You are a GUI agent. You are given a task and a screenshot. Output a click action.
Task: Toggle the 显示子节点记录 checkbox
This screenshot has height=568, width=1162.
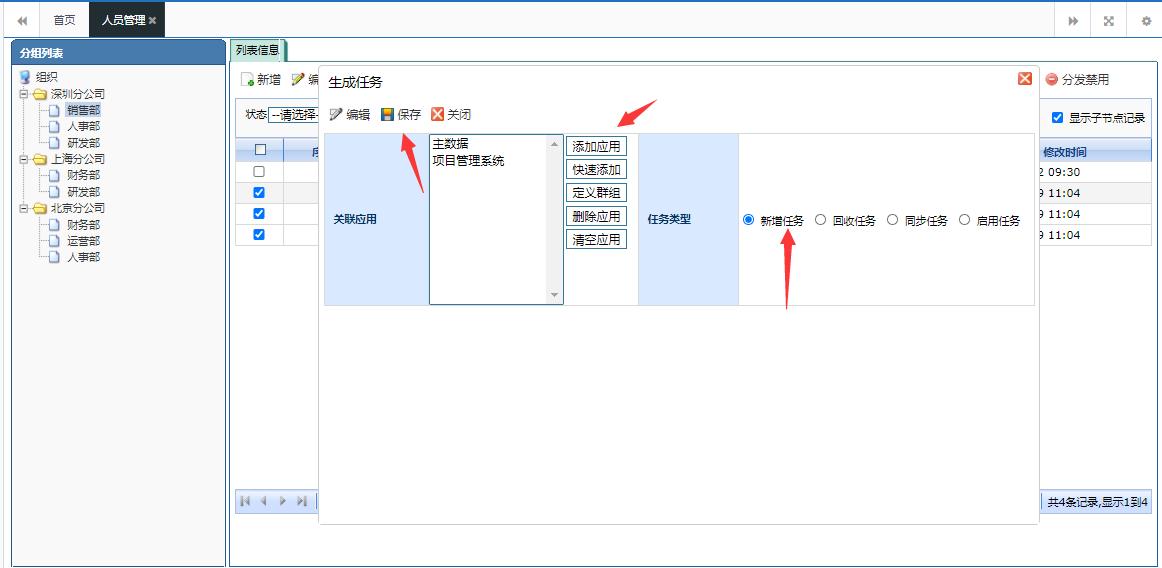[1058, 117]
